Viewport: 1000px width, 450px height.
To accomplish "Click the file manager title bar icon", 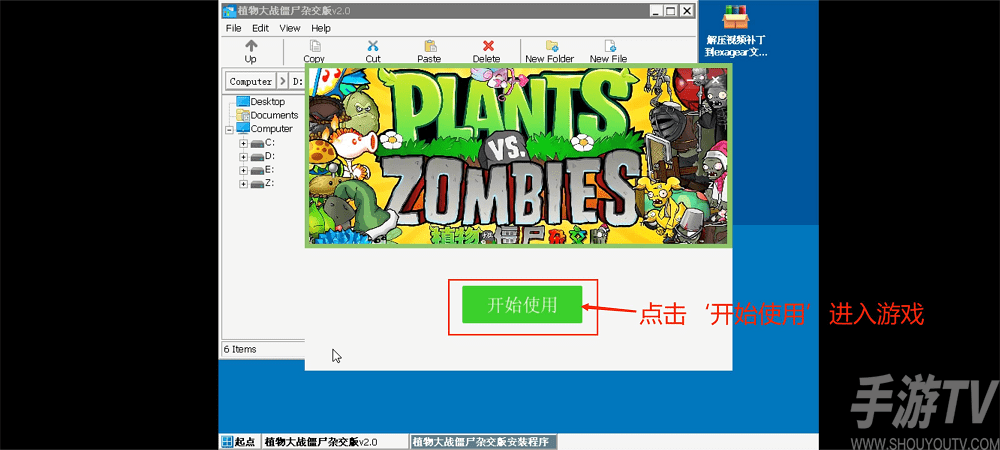I will pos(228,11).
